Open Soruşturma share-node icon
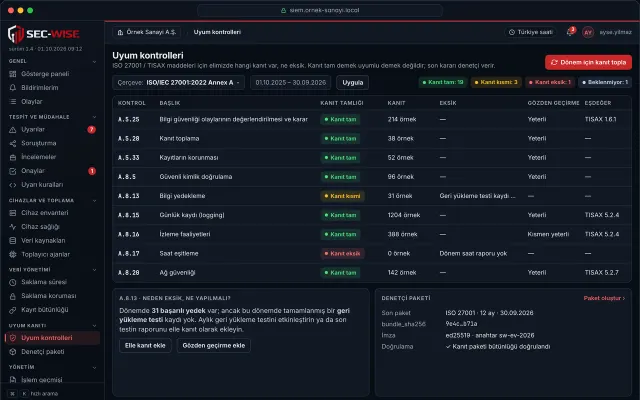The width and height of the screenshot is (640, 400). (x=13, y=143)
